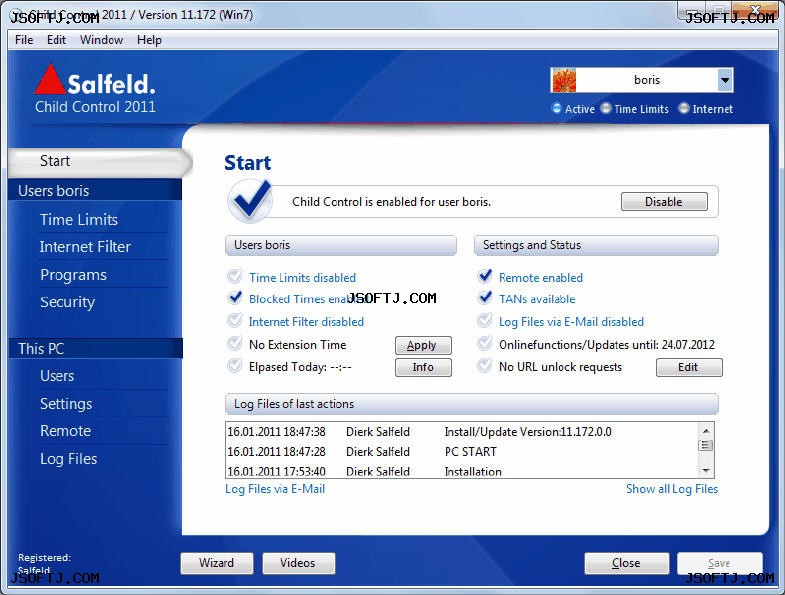Screen dimensions: 785x595
Task: Open the Edit menu
Action: click(56, 40)
